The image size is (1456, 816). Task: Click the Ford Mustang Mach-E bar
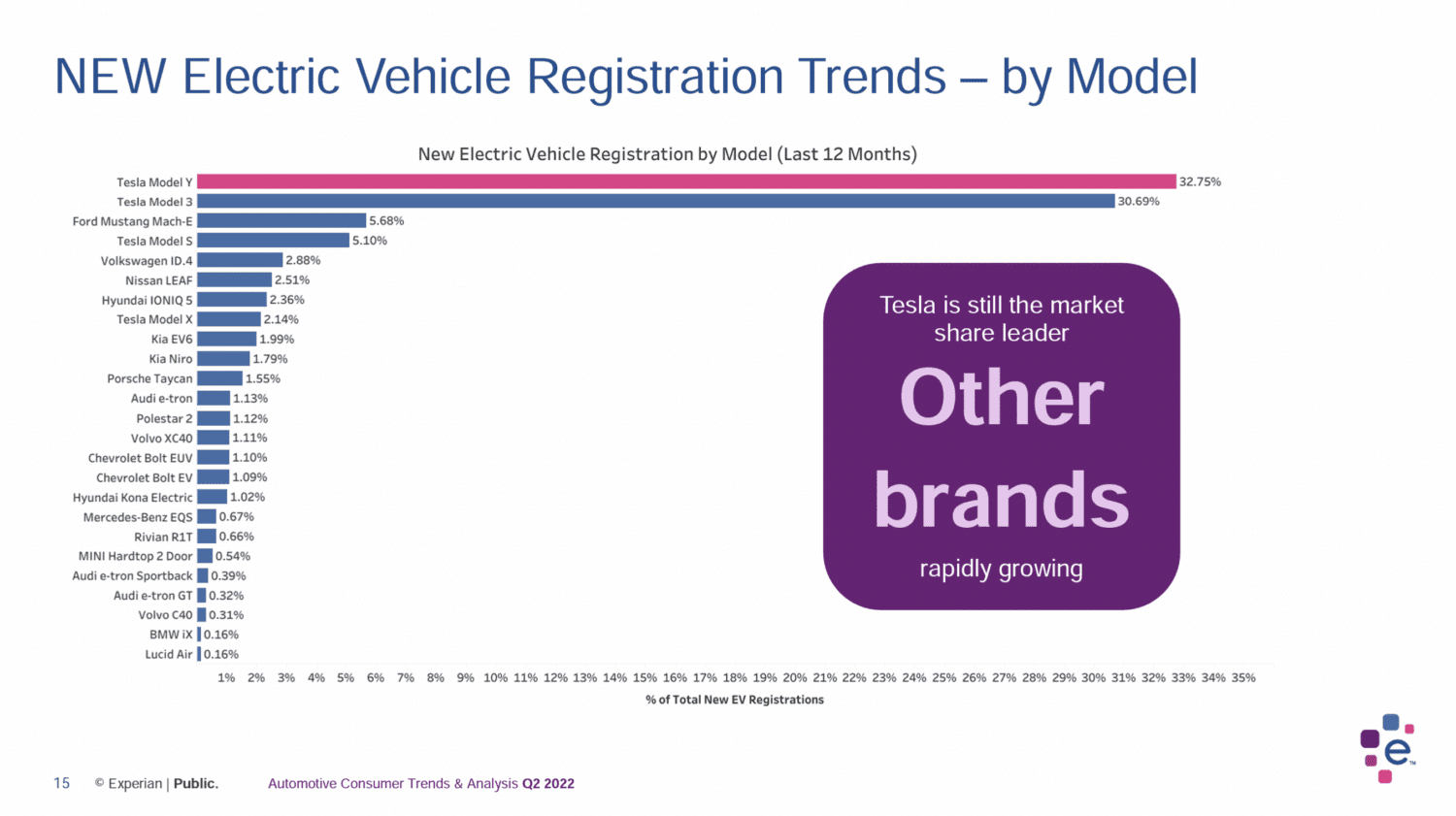tap(281, 221)
